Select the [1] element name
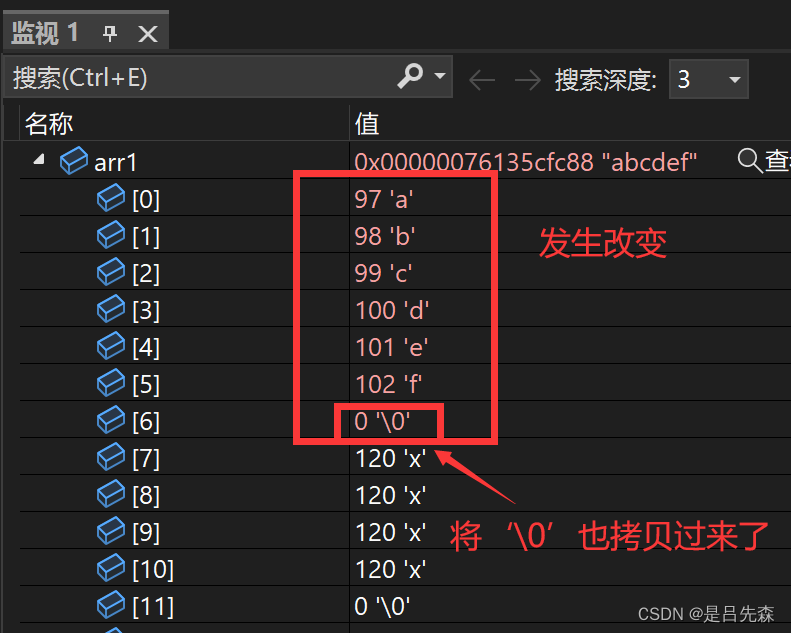This screenshot has width=791, height=633. (x=146, y=237)
